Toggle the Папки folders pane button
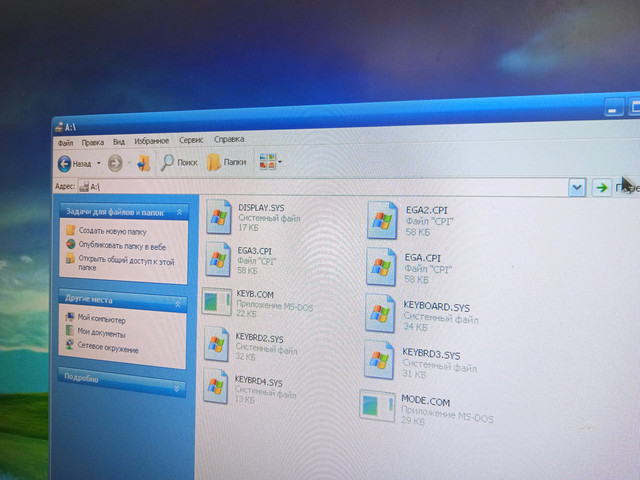640x480 pixels. pyautogui.click(x=227, y=162)
